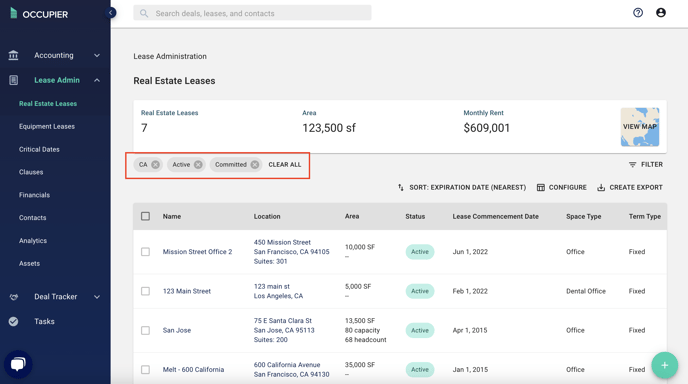Image resolution: width=688 pixels, height=384 pixels.
Task: Collapse the sidebar with arrow icon
Action: (x=111, y=13)
